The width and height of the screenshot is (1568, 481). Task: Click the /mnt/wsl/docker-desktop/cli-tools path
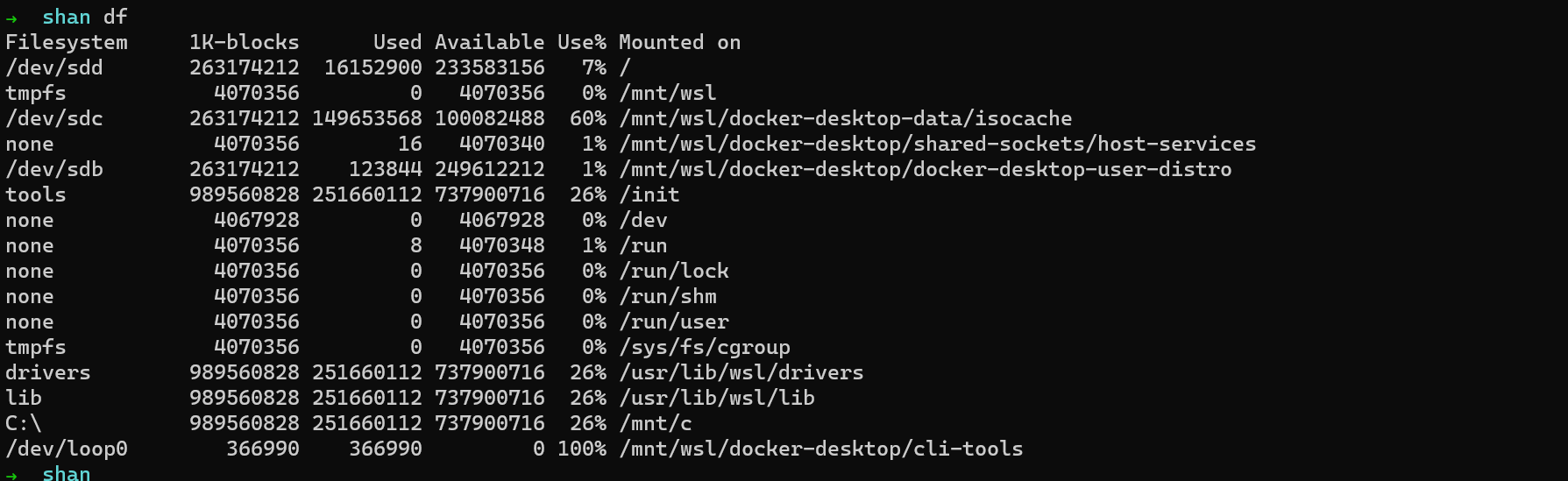tap(821, 449)
